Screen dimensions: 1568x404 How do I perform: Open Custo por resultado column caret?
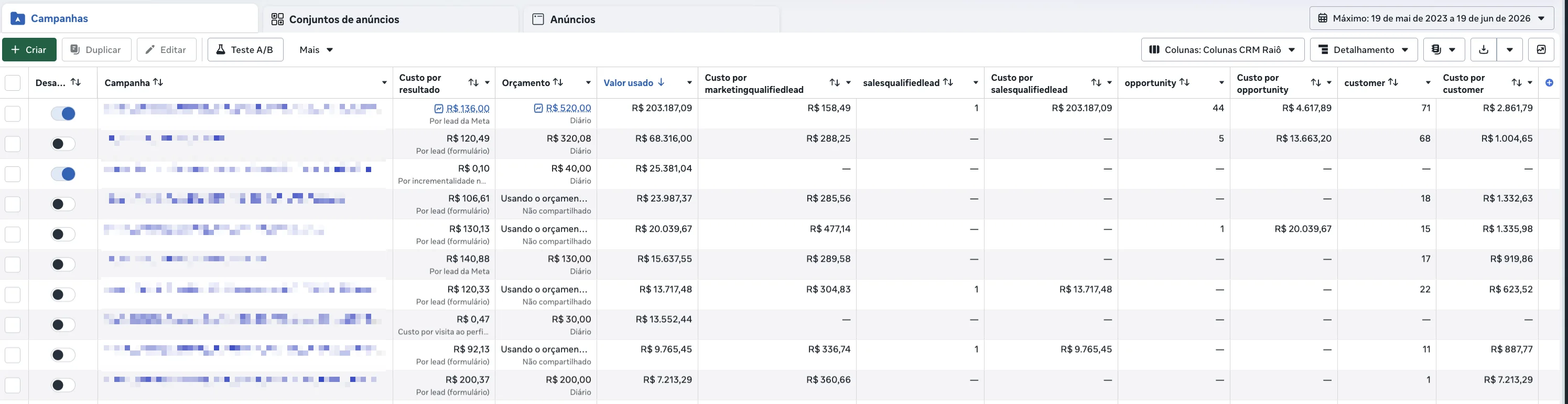(x=487, y=83)
